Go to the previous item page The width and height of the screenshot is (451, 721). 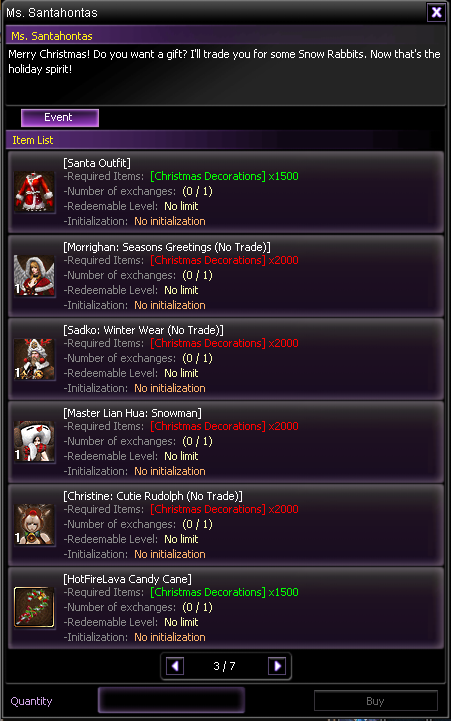[175, 666]
